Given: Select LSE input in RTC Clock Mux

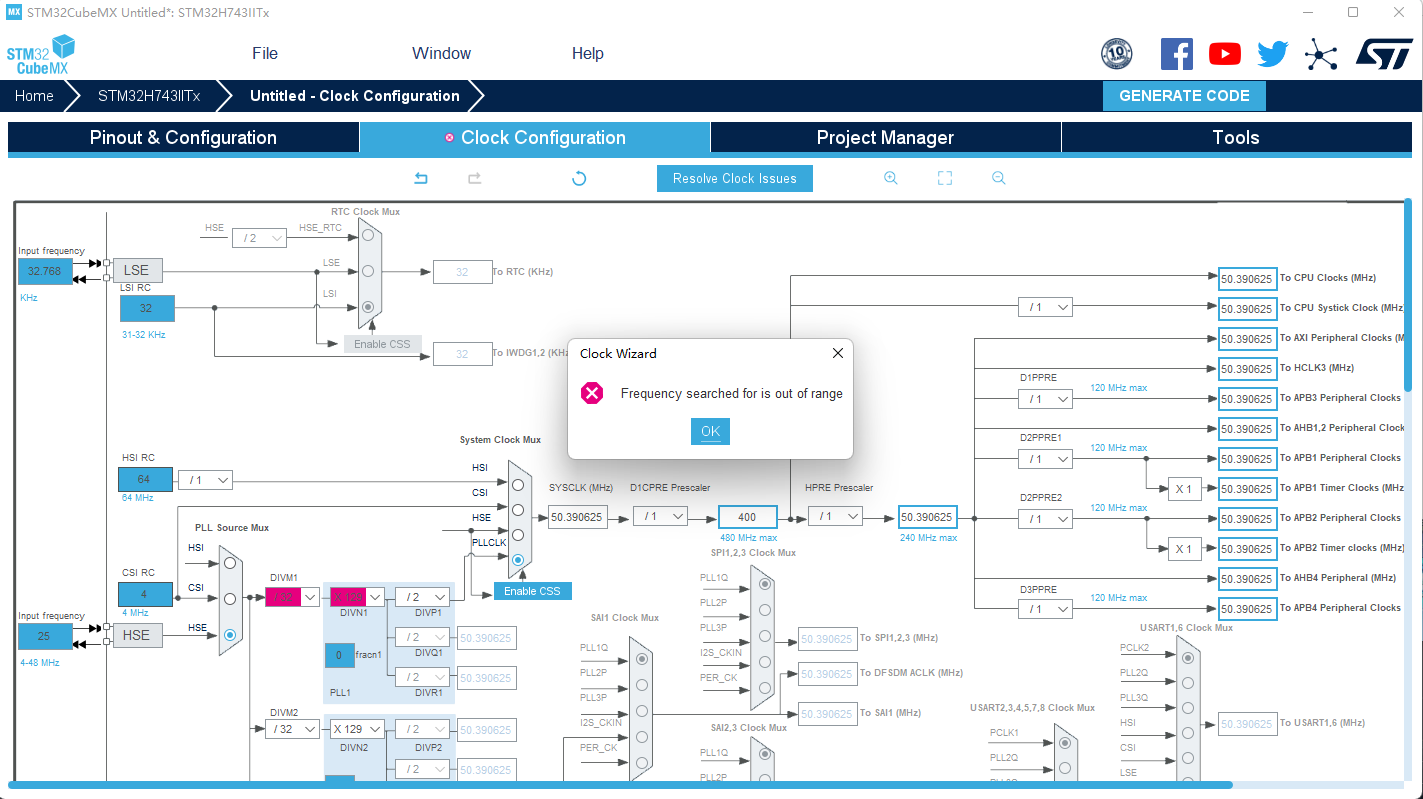Looking at the screenshot, I should [x=368, y=271].
